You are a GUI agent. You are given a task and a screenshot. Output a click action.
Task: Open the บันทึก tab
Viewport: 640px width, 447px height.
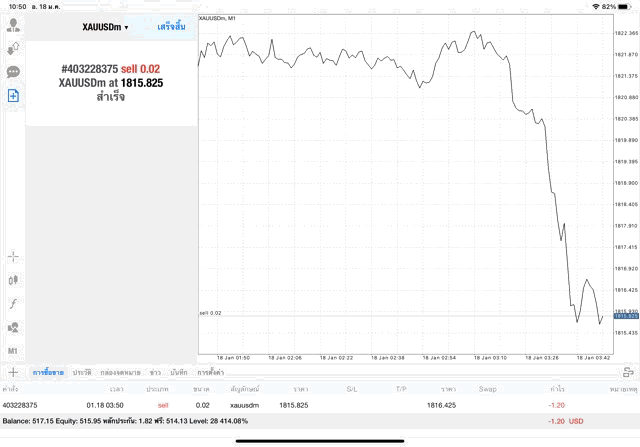pyautogui.click(x=179, y=372)
